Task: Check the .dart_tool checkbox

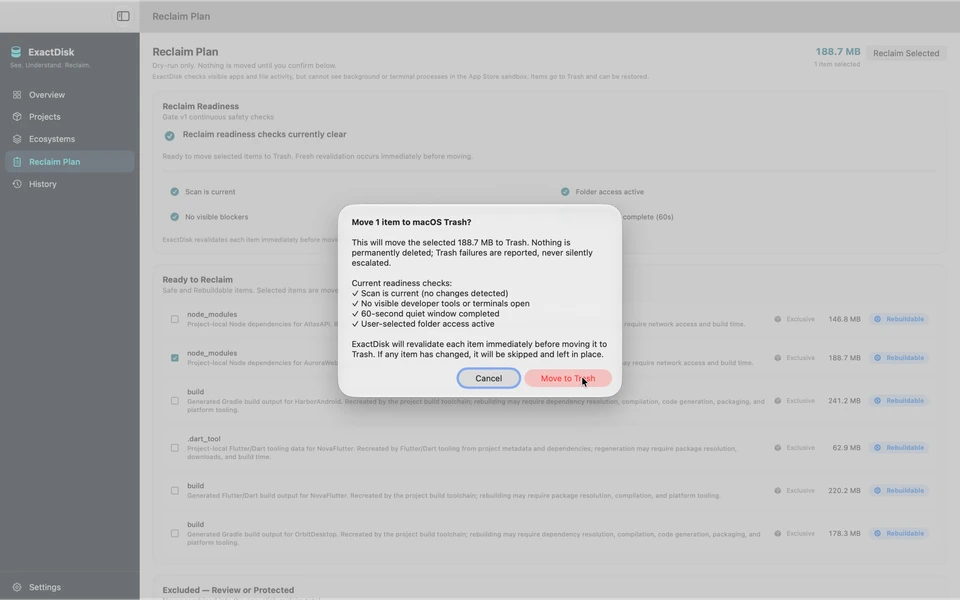Action: [174, 448]
